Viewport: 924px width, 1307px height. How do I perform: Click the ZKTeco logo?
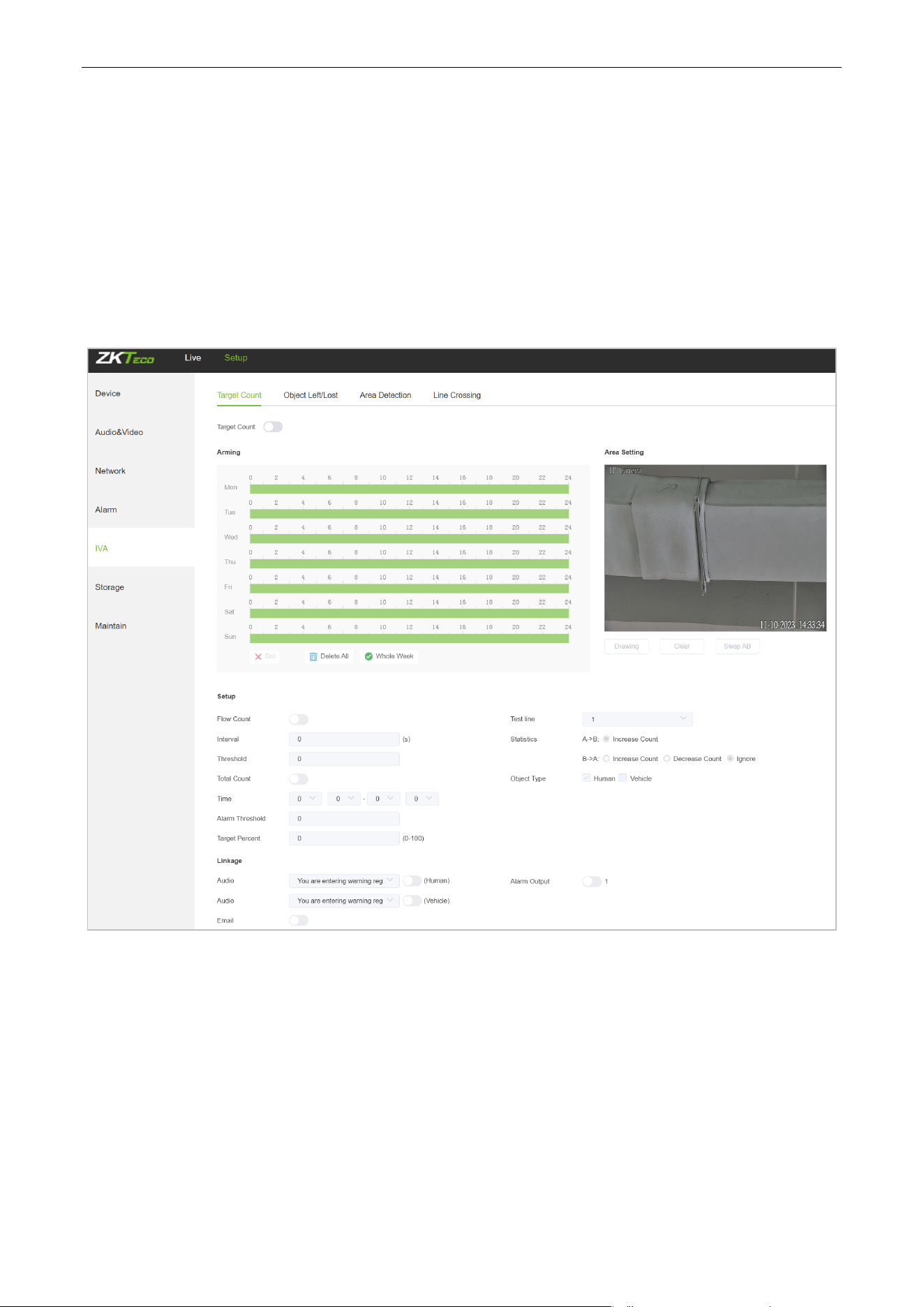pos(125,358)
